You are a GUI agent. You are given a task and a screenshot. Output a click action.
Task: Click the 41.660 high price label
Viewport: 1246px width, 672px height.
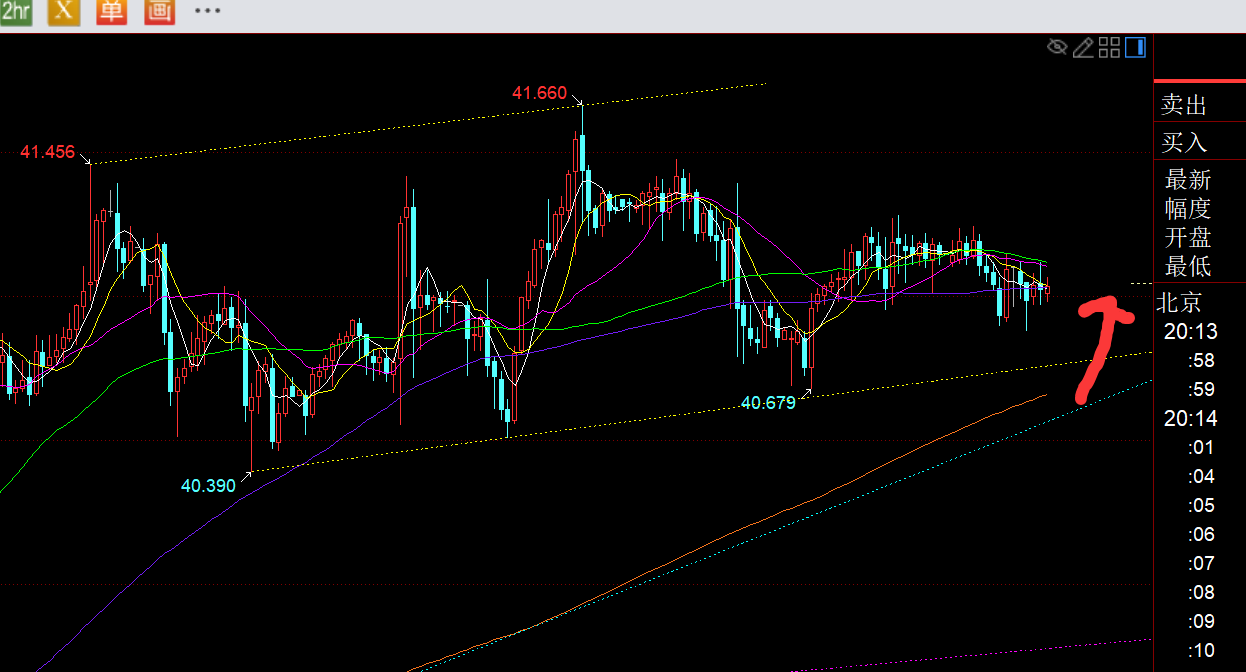[x=539, y=93]
